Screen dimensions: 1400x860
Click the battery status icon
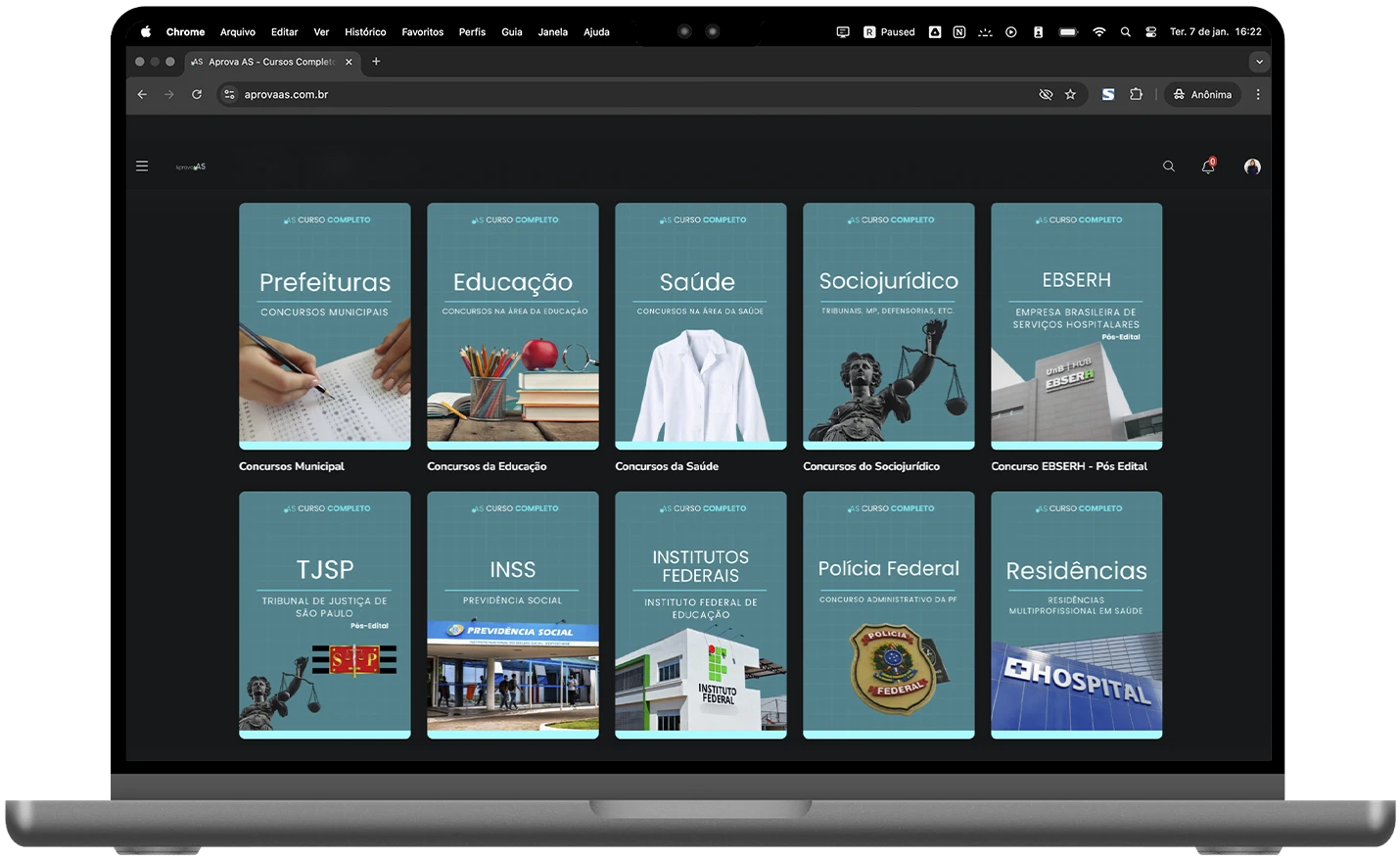click(x=1068, y=32)
